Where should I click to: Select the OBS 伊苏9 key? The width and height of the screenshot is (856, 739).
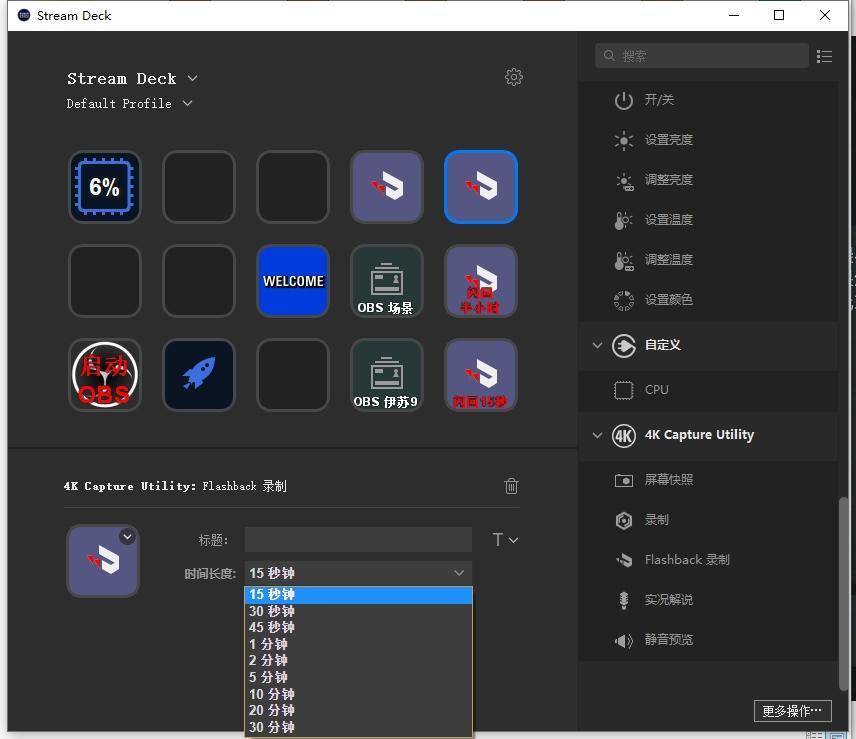[387, 374]
